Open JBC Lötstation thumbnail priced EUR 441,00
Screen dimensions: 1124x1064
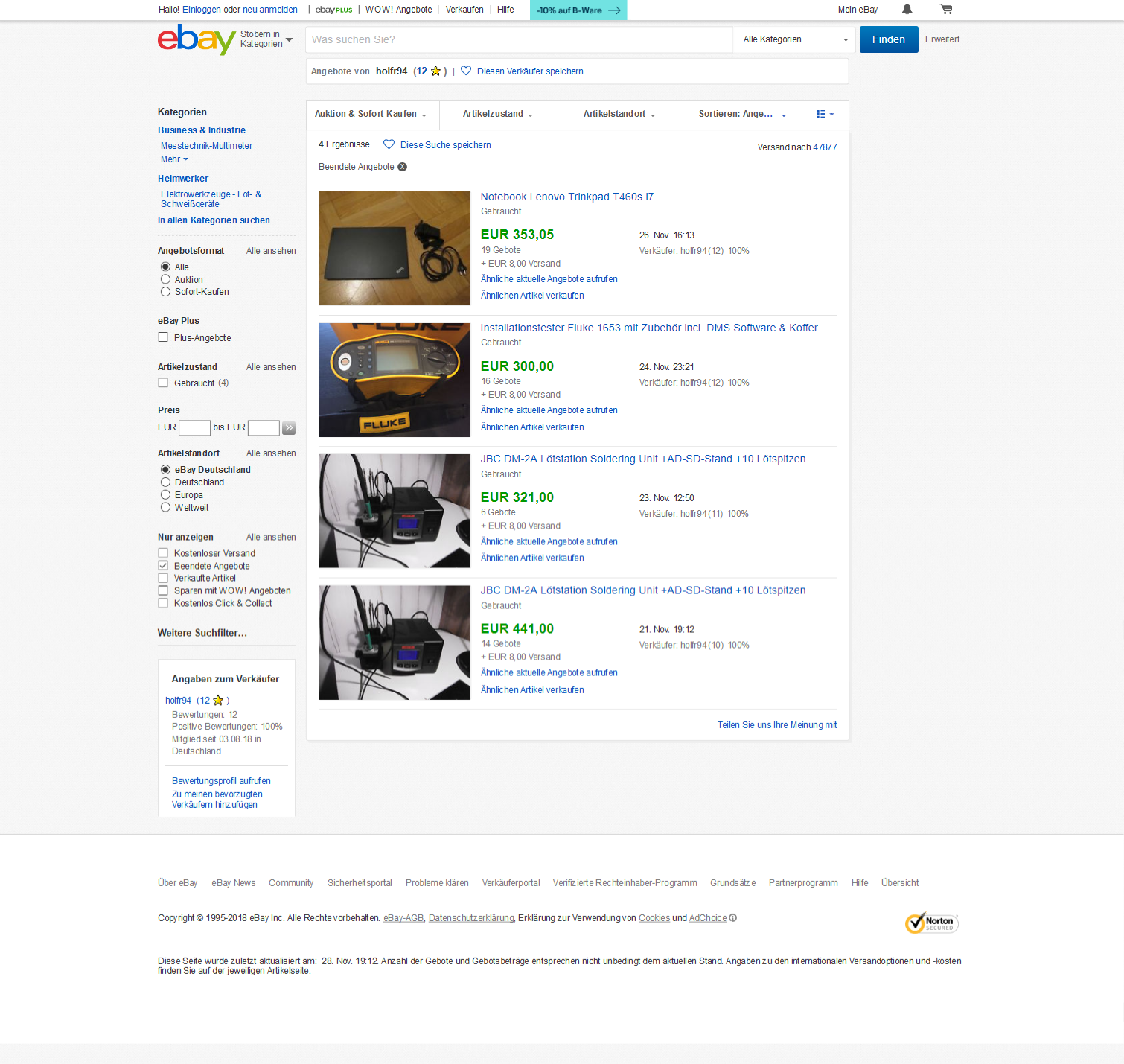click(395, 643)
